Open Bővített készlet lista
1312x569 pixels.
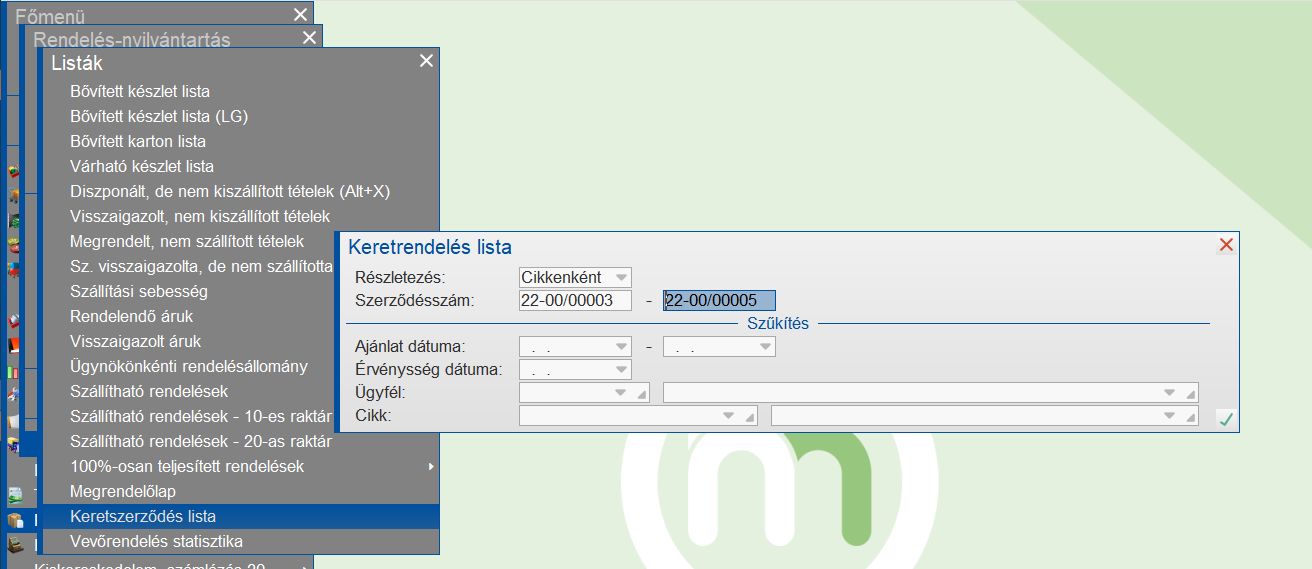240,91
